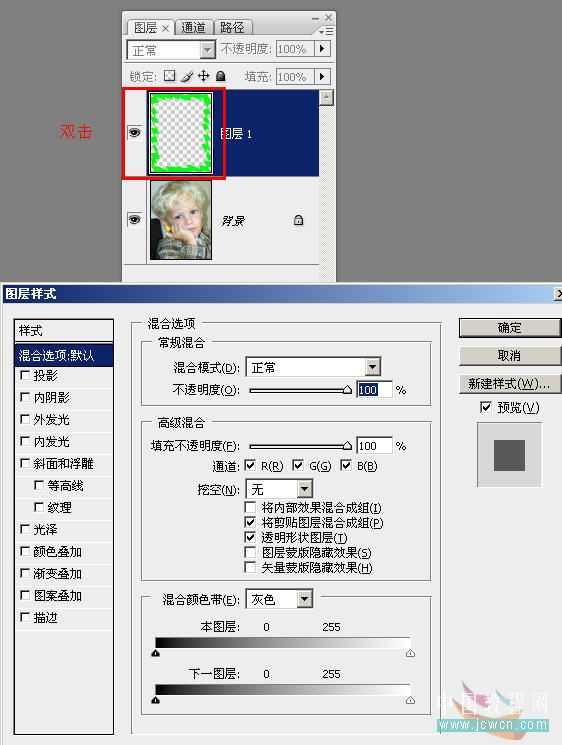Click the lock icon on 背景 layer
This screenshot has width=562, height=745.
[298, 220]
